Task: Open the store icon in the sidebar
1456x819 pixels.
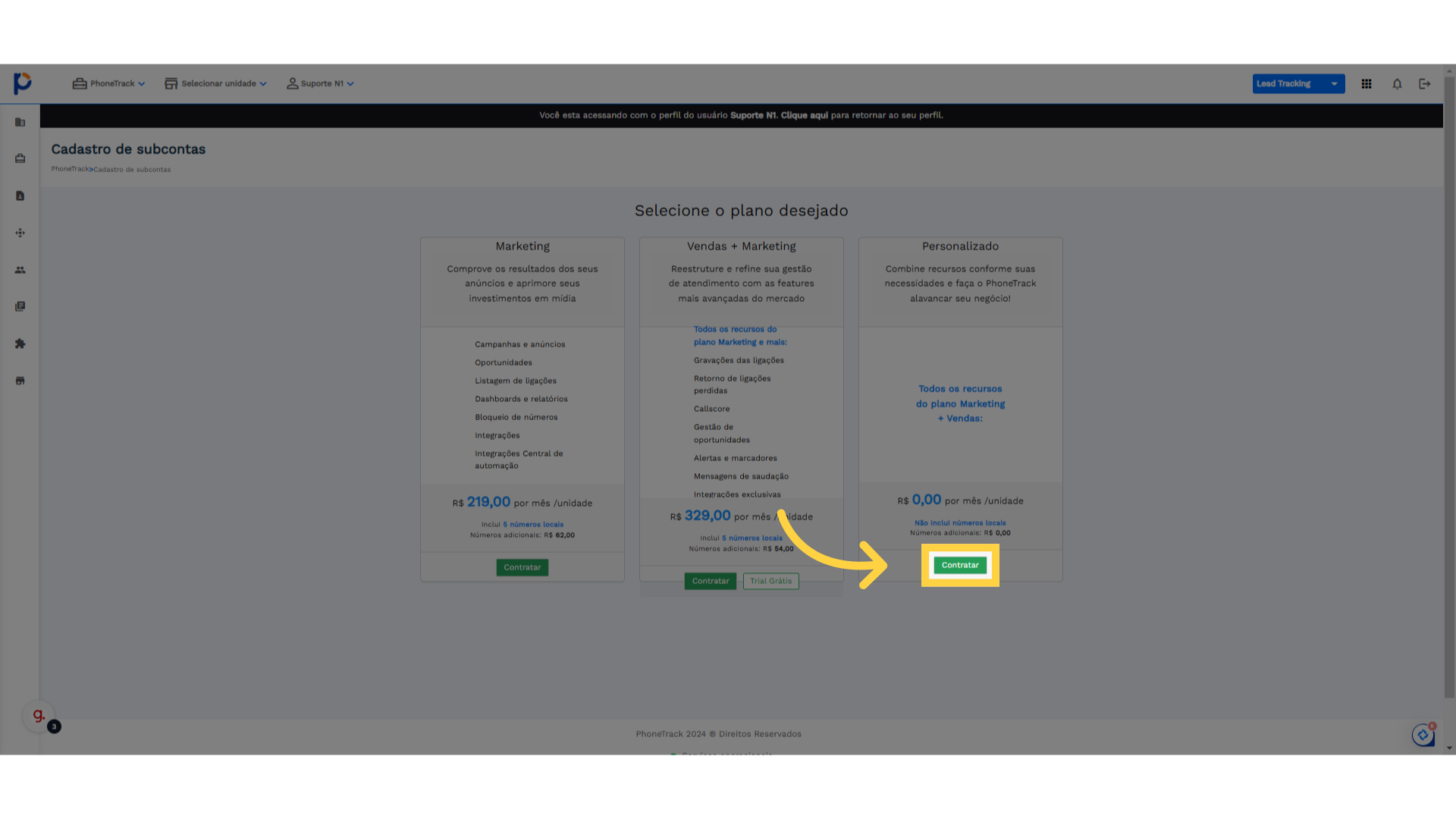Action: 20,381
